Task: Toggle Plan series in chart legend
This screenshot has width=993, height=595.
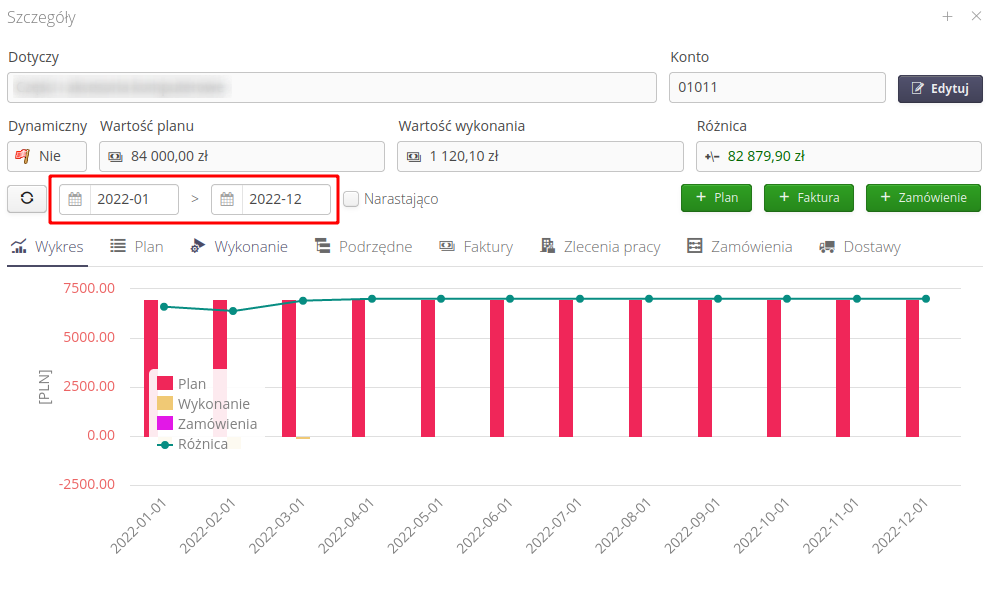Action: pos(191,383)
